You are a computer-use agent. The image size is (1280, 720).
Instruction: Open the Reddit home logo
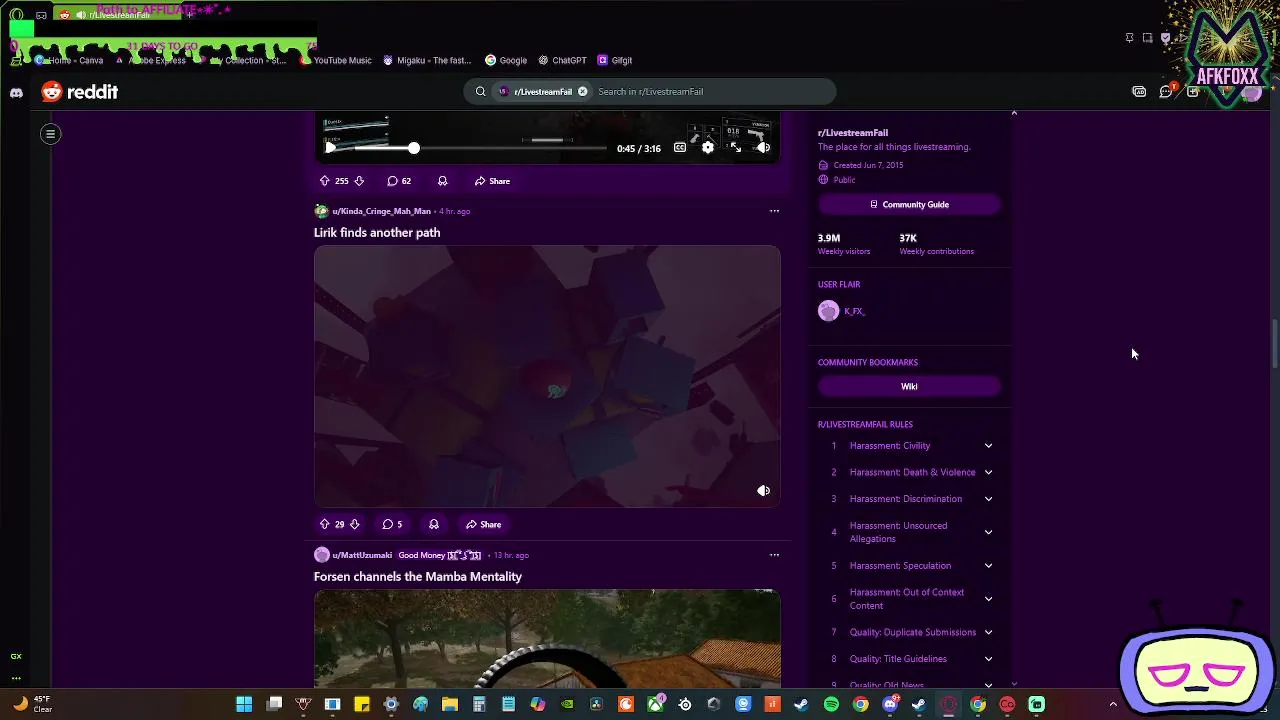click(x=79, y=92)
